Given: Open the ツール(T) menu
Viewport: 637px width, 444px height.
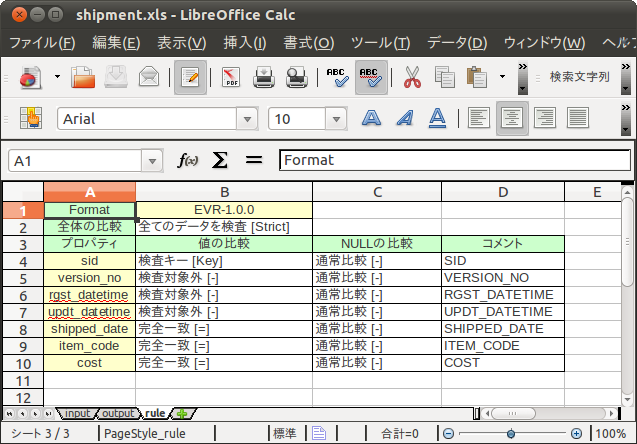Looking at the screenshot, I should click(380, 43).
